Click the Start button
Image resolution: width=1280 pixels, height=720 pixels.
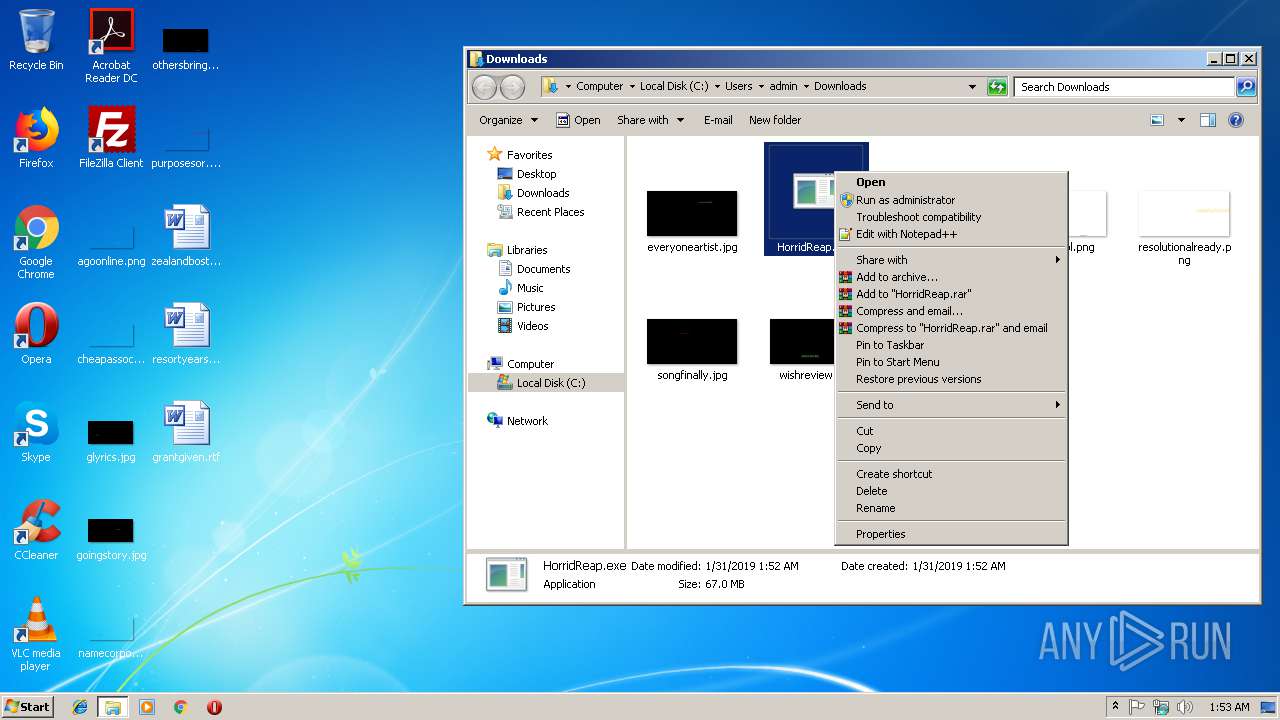(x=27, y=707)
